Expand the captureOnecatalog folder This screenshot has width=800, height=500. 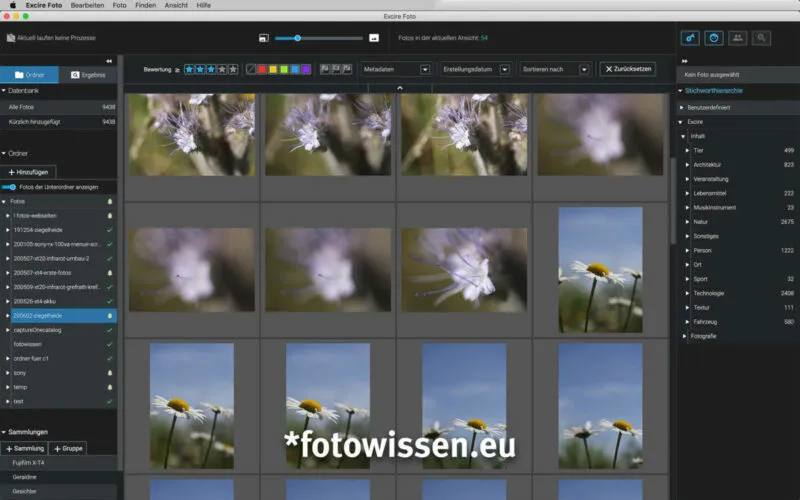(x=8, y=330)
